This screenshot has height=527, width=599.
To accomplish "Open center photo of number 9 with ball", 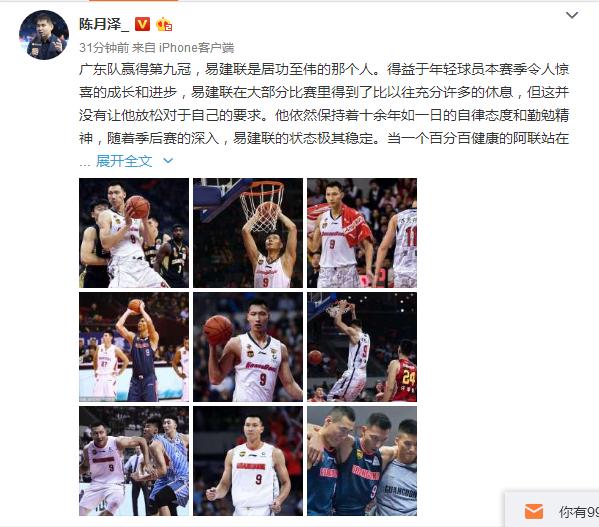I will pos(248,347).
